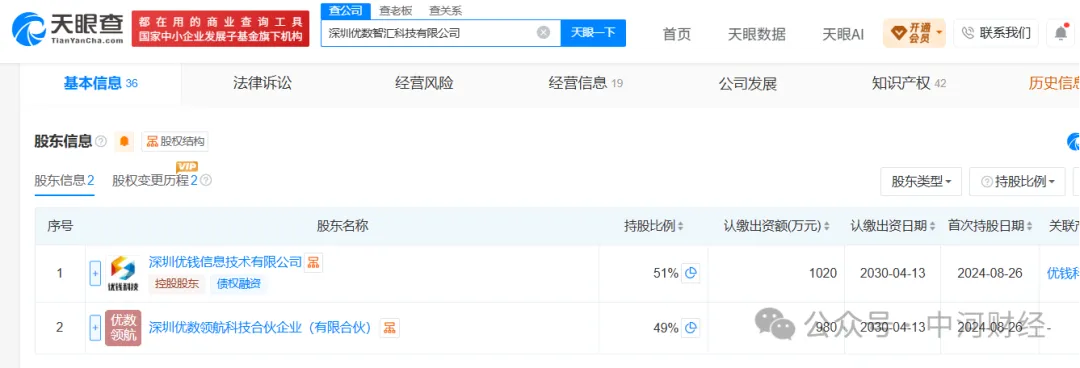This screenshot has height=368, width=1080.
Task: Open the 法律诉讼 tab
Action: (x=262, y=83)
